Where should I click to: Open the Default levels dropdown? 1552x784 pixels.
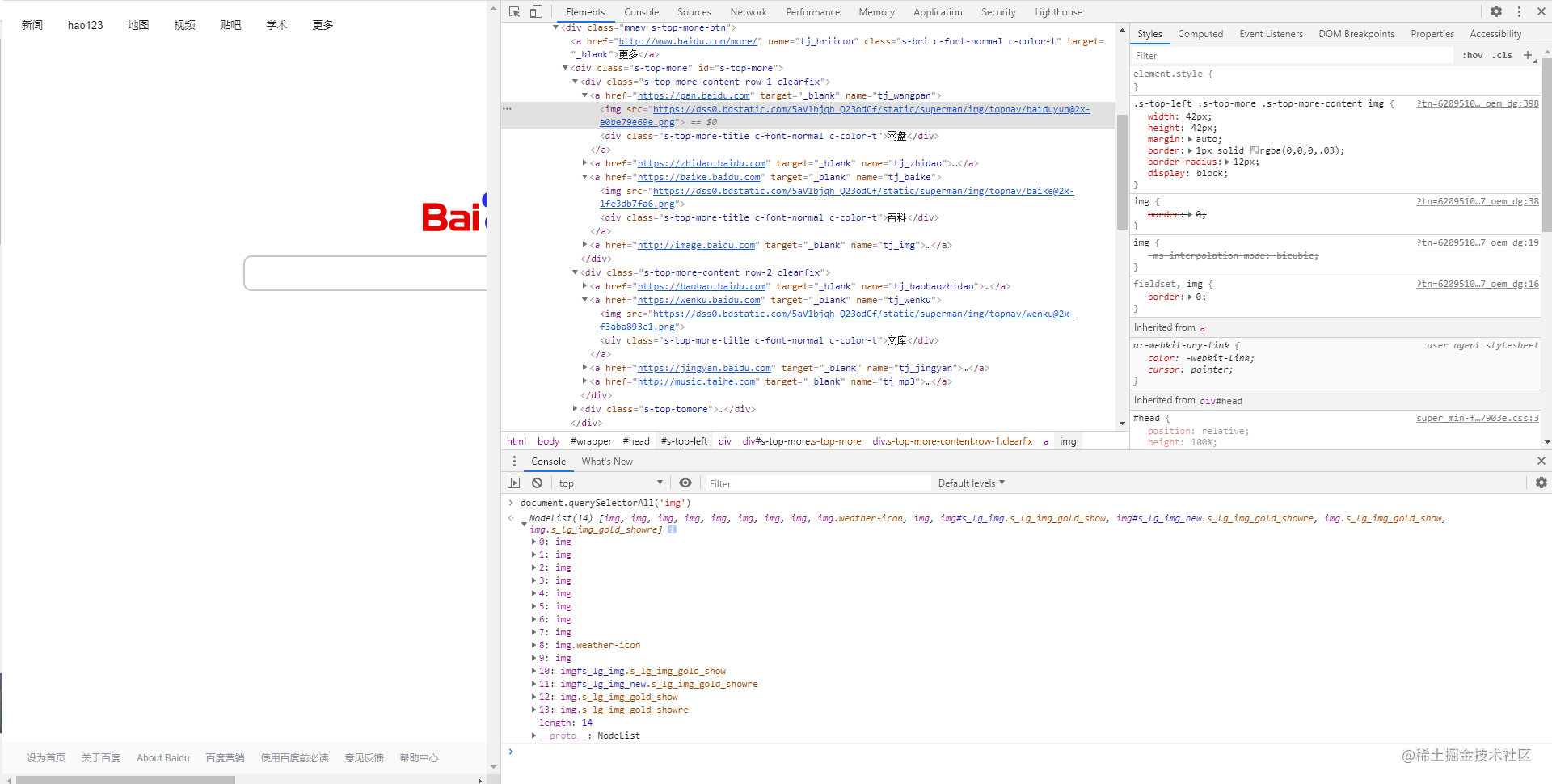(x=972, y=483)
